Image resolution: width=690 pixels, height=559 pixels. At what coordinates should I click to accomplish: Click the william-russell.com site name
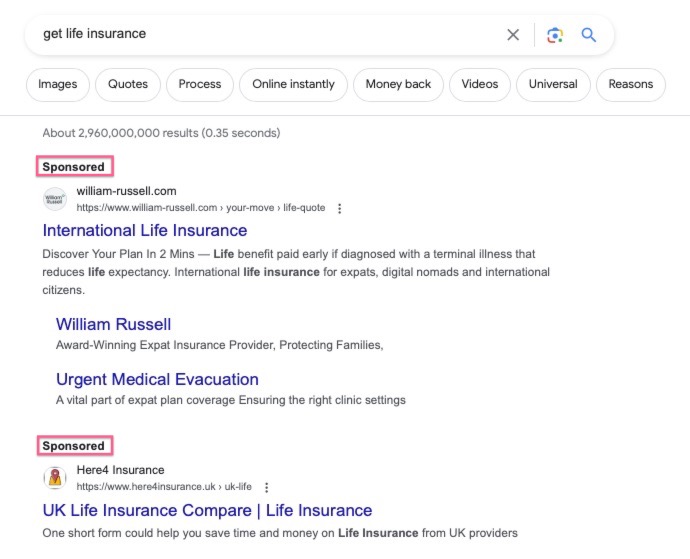[126, 191]
